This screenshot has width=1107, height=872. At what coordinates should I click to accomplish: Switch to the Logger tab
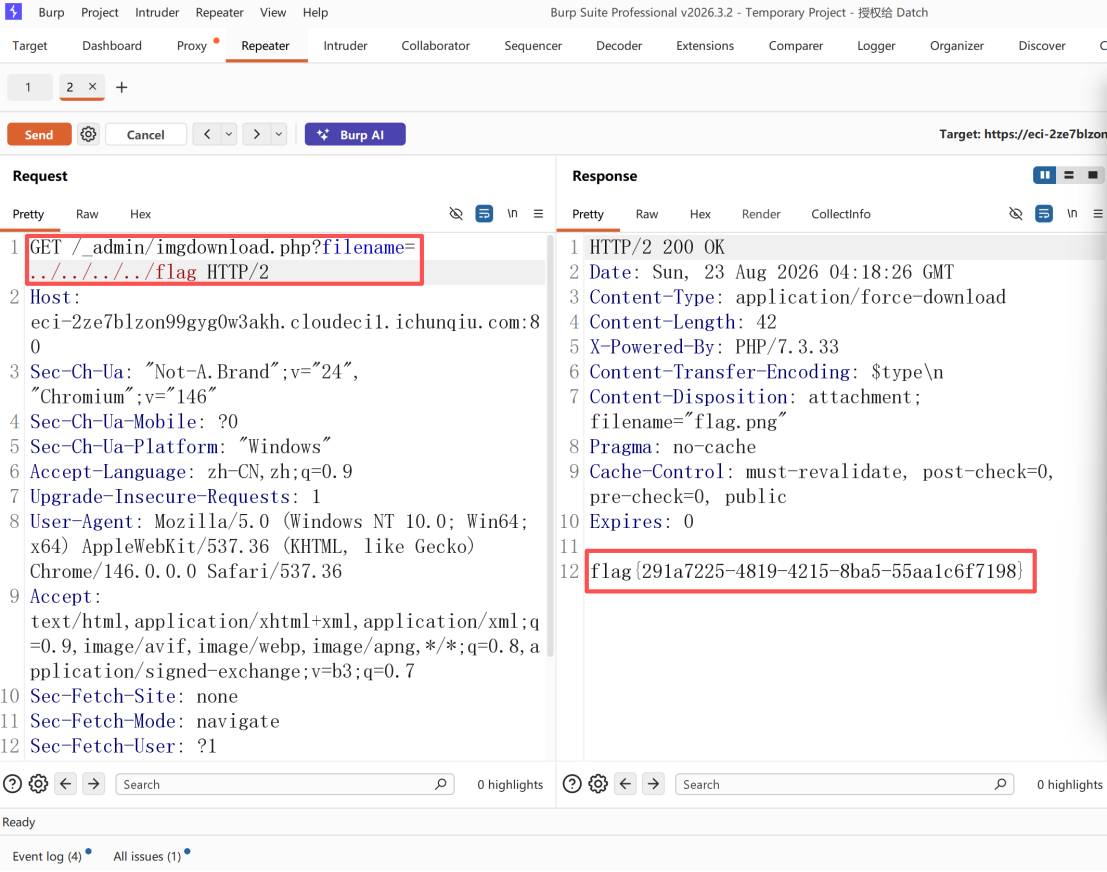pyautogui.click(x=876, y=45)
